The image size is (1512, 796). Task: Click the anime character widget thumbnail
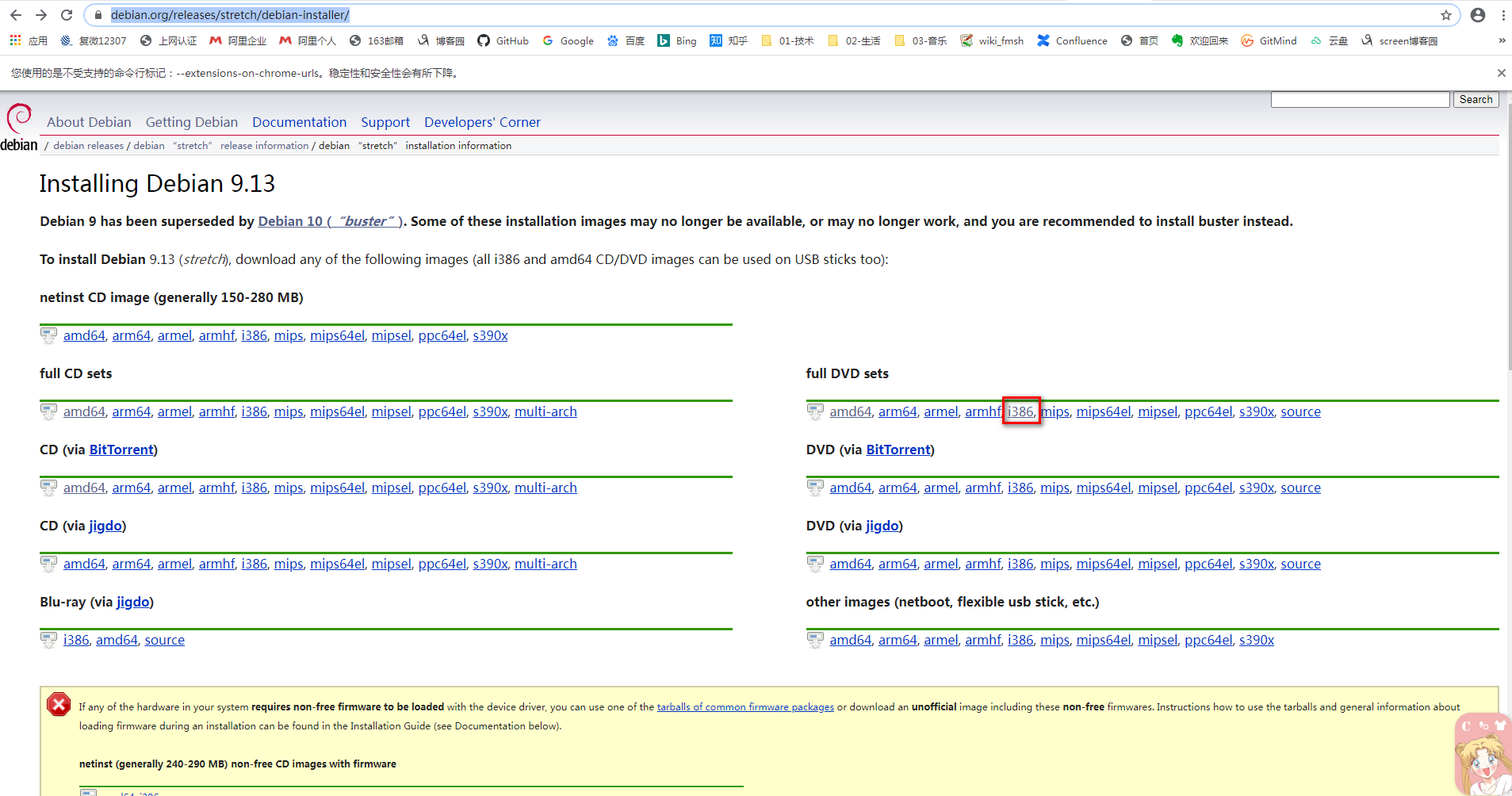[1483, 755]
